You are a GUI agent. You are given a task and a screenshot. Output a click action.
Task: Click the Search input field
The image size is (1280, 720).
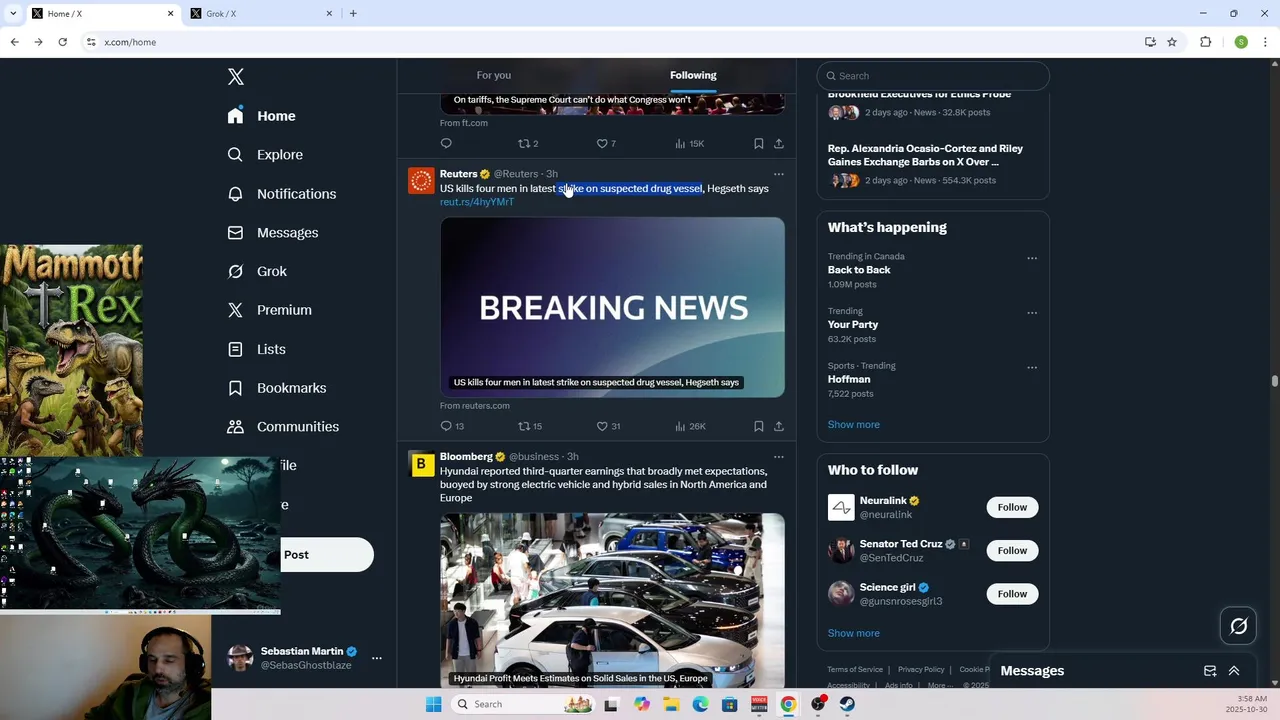click(933, 76)
